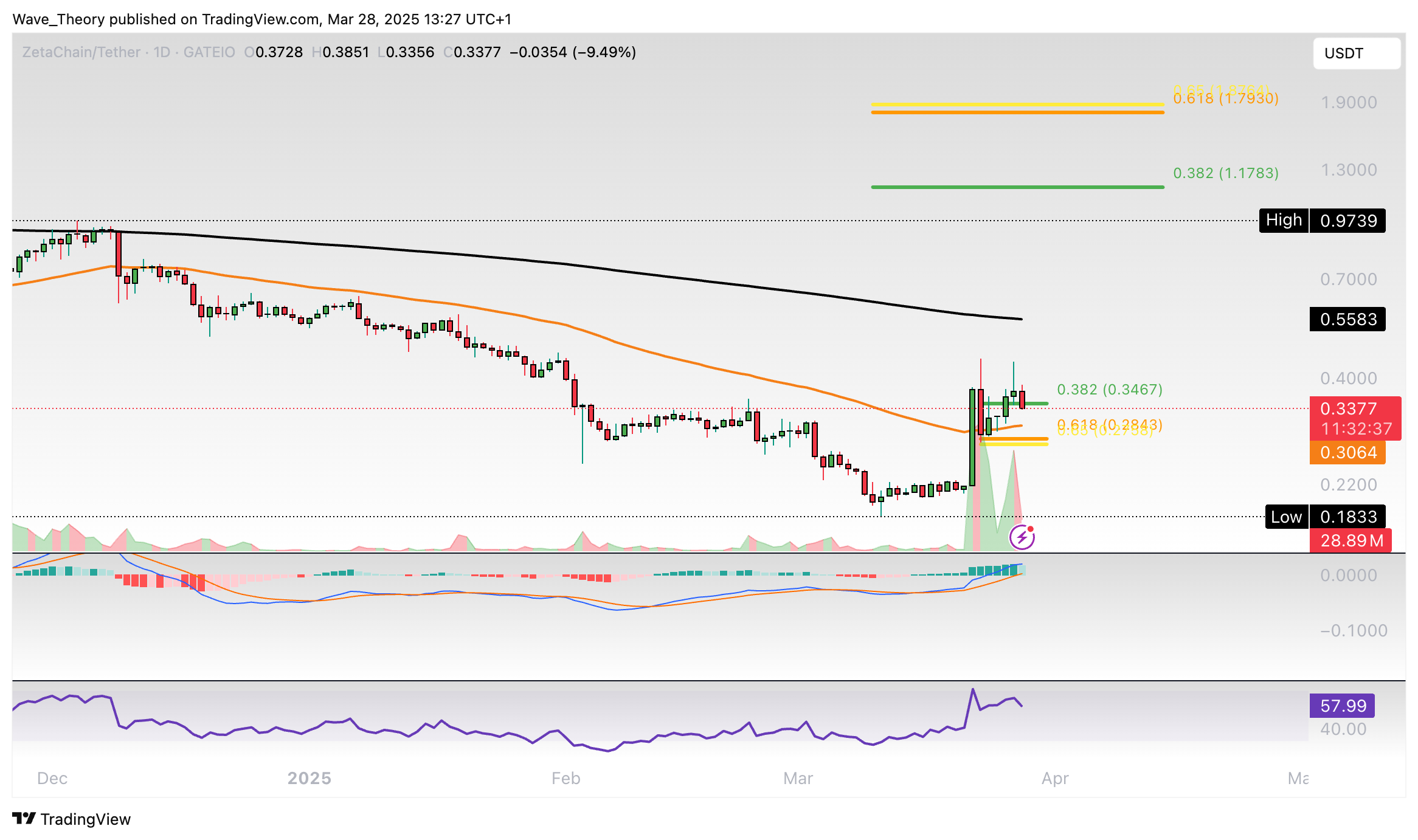Click the GATEIO exchange name in legend
The width and height of the screenshot is (1418, 840).
(x=209, y=52)
